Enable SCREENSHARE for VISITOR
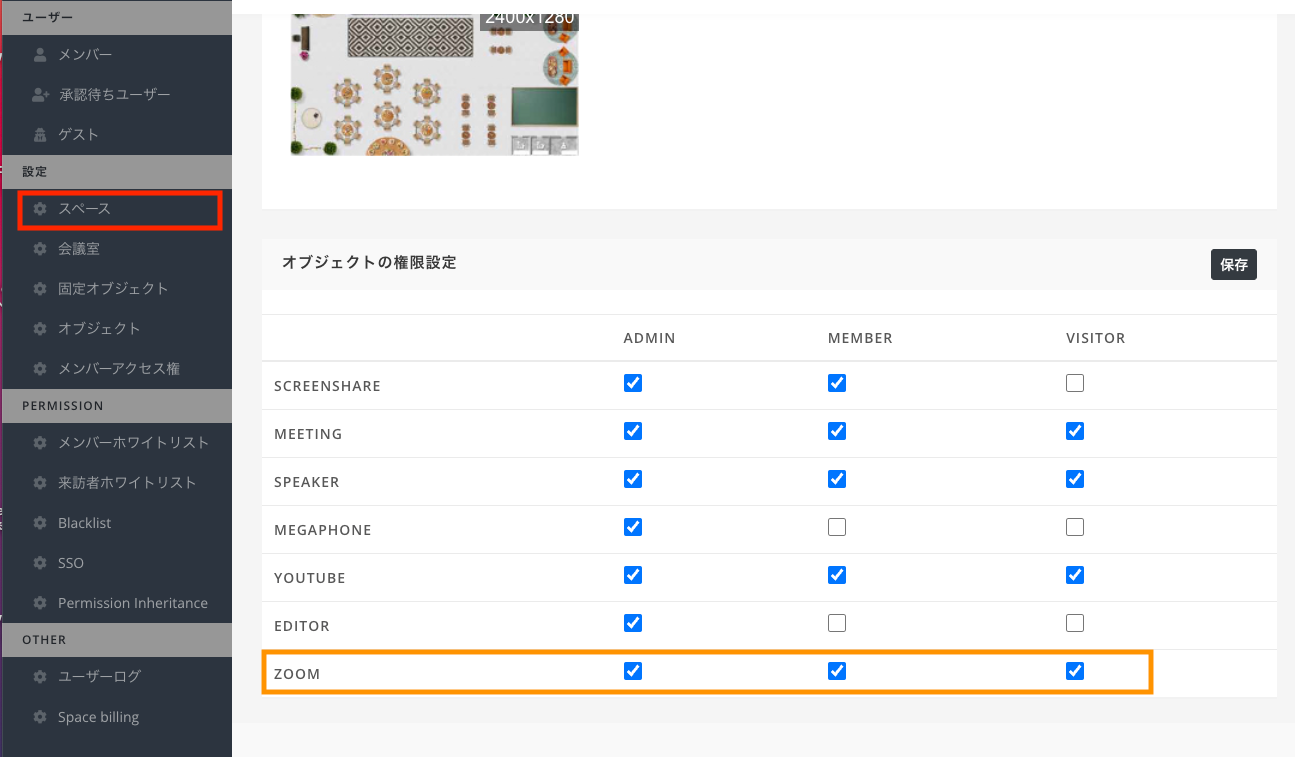The image size is (1295, 757). [x=1075, y=383]
